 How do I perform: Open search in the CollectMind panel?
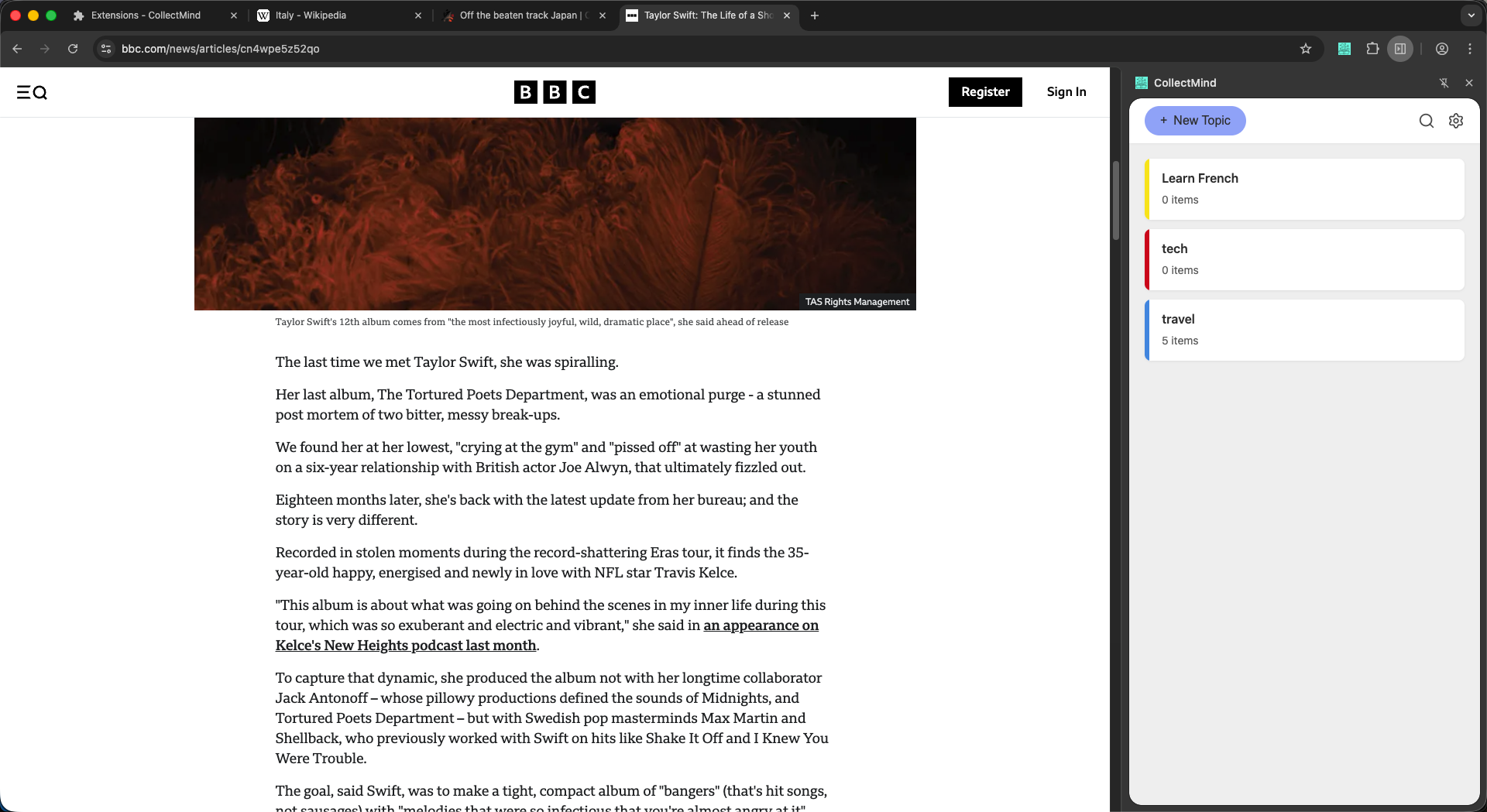pos(1427,121)
